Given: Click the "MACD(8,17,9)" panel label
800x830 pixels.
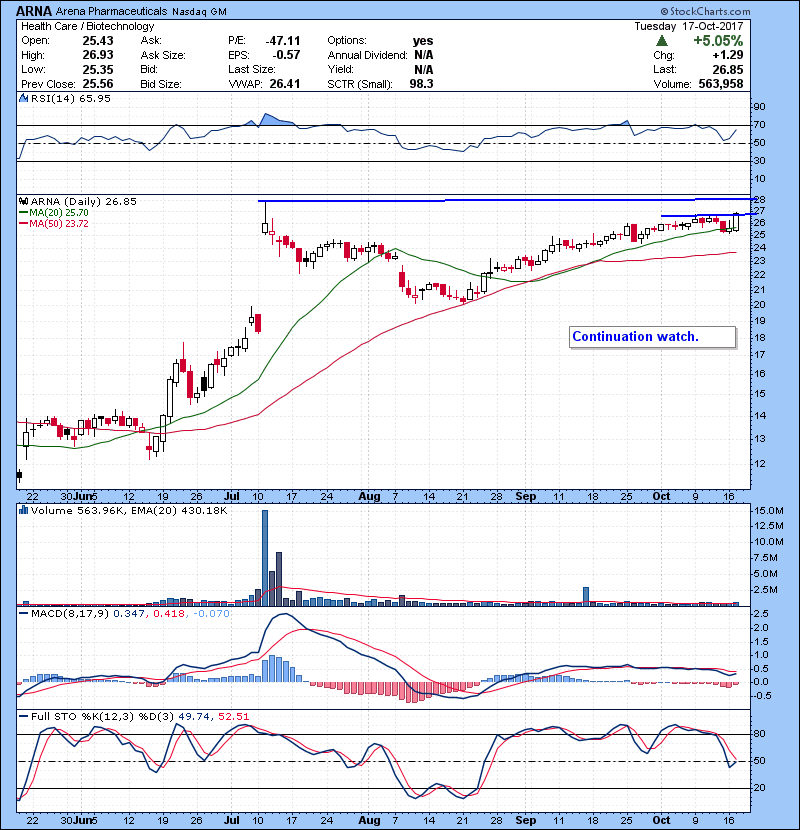Looking at the screenshot, I should (70, 614).
